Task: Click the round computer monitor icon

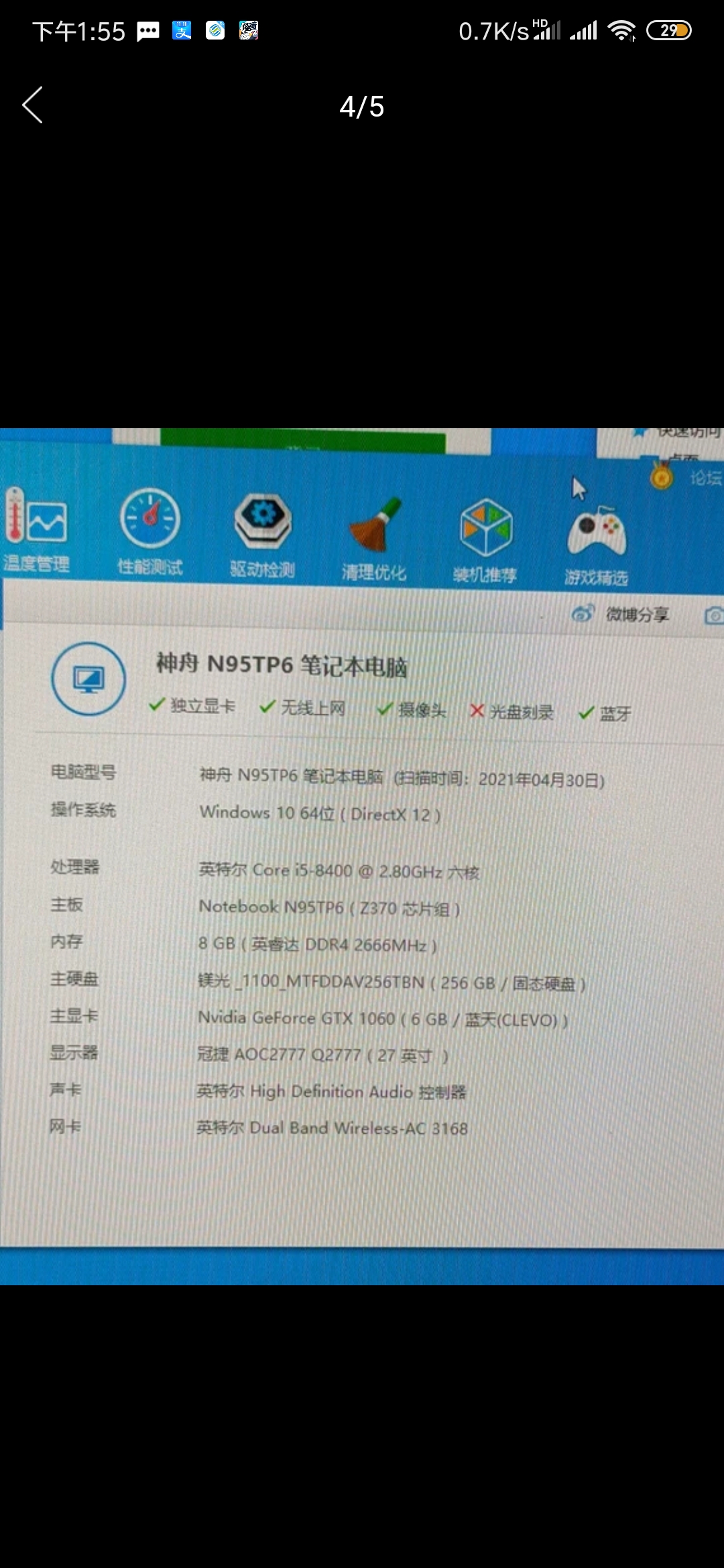Action: pyautogui.click(x=88, y=679)
